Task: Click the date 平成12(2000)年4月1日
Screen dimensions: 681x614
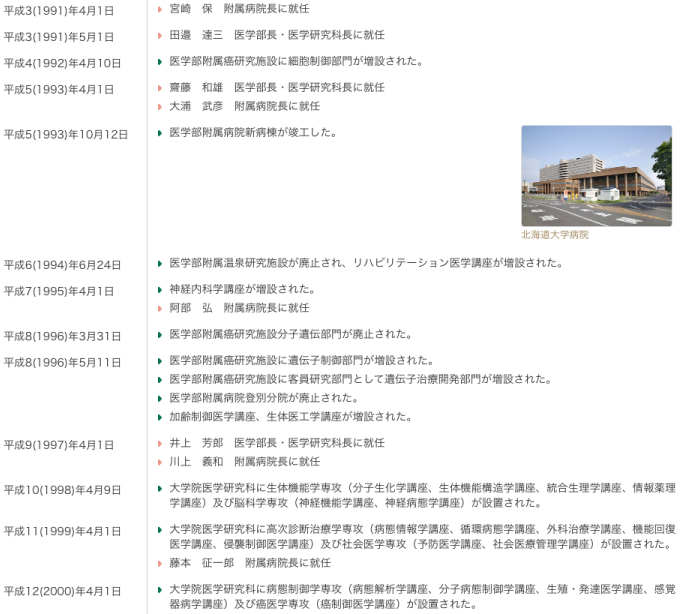Action: [63, 591]
